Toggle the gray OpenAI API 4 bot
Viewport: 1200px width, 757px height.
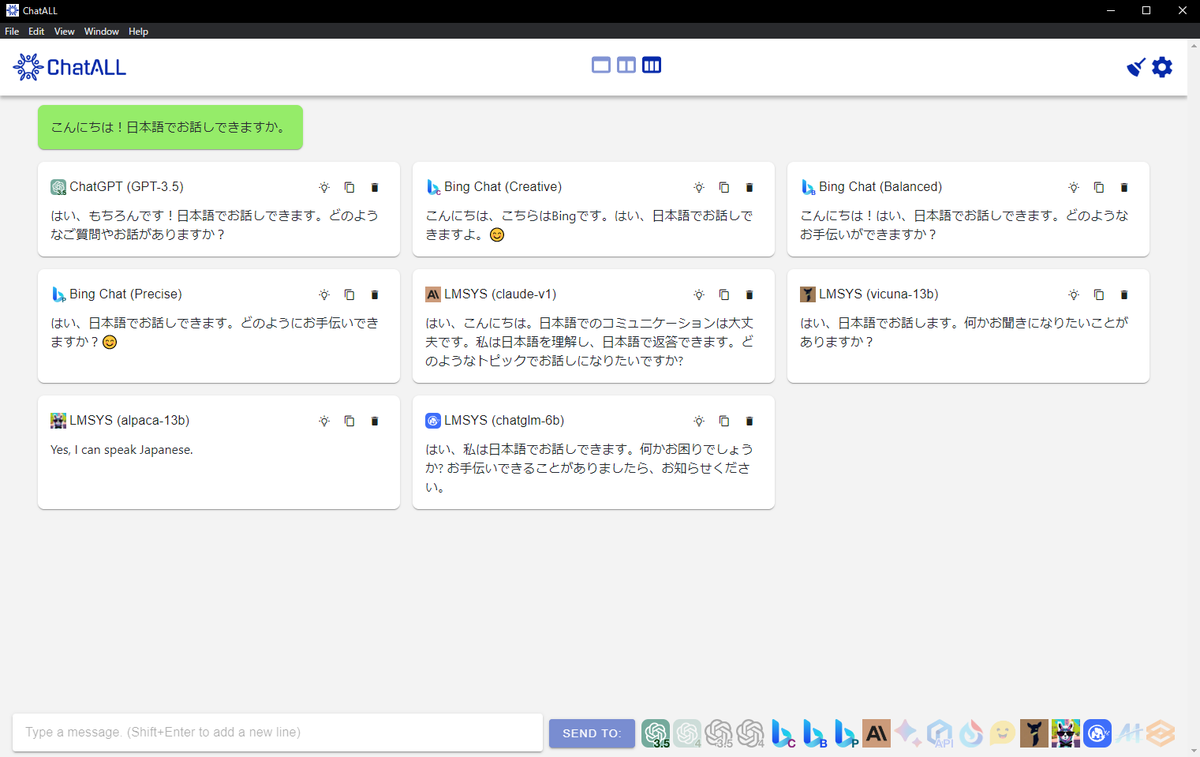click(x=751, y=733)
